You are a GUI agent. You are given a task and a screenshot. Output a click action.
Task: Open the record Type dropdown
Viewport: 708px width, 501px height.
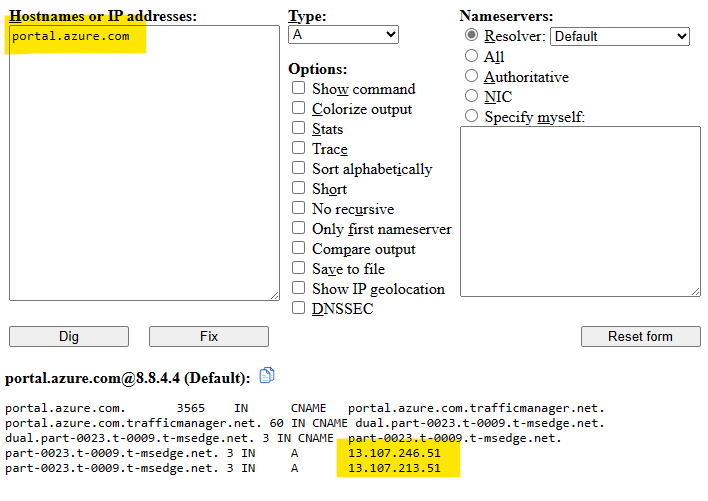click(x=343, y=35)
